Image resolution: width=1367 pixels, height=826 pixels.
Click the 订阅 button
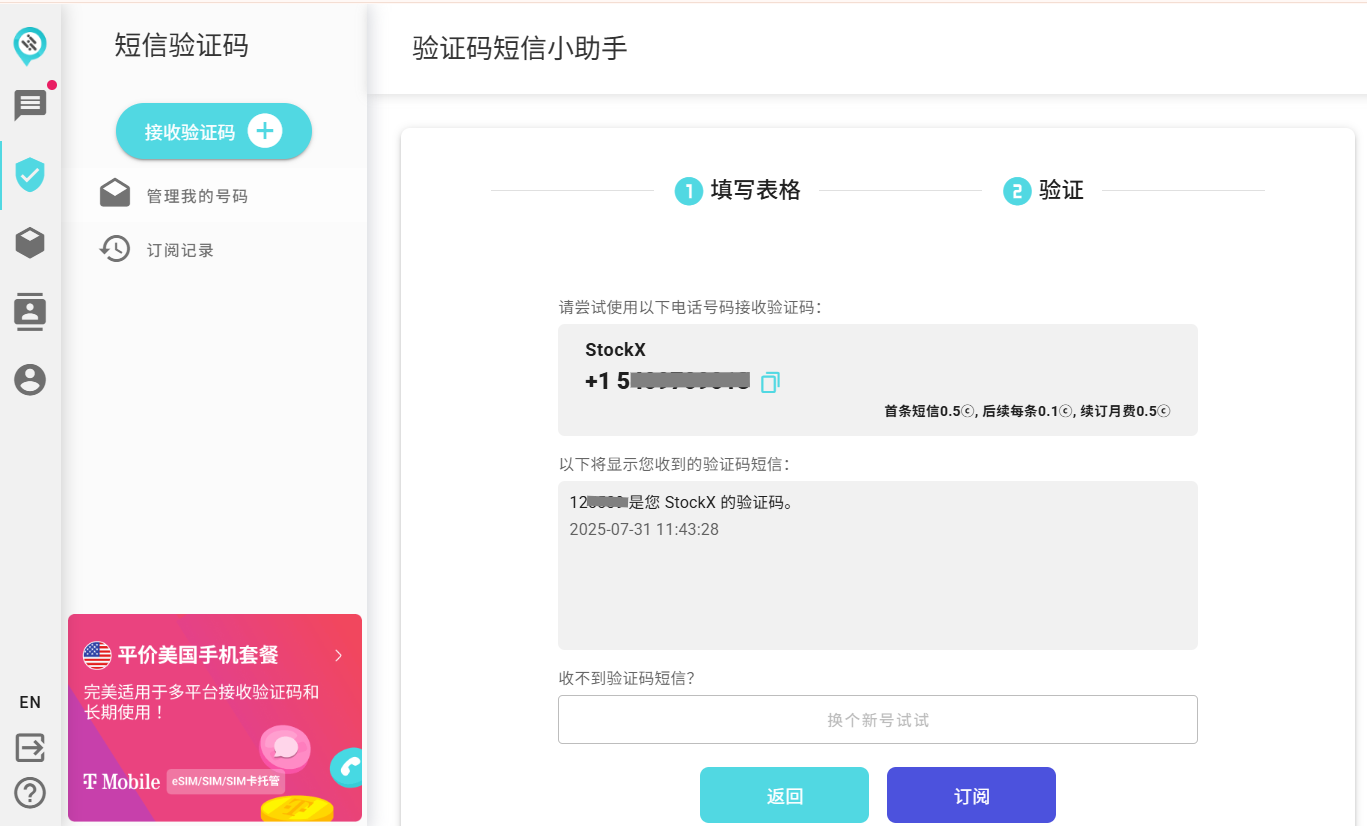(x=971, y=795)
